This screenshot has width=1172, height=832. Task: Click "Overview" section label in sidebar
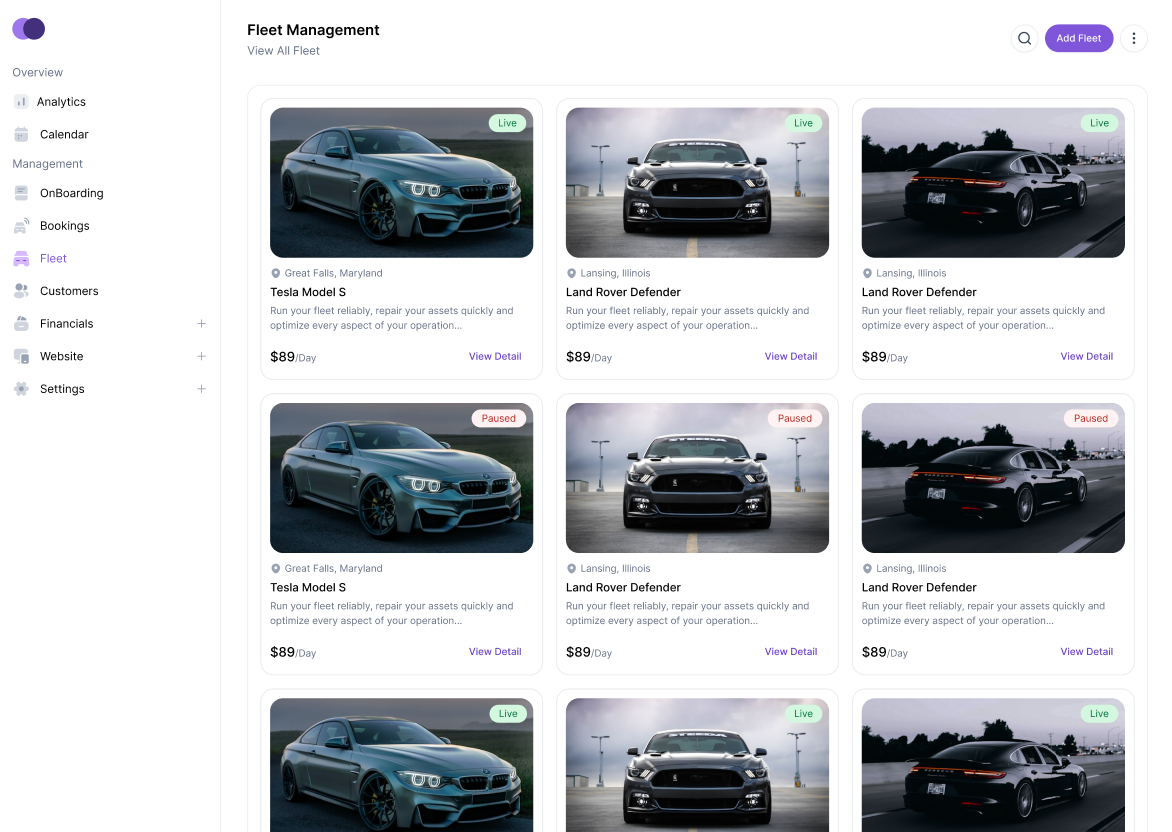[x=37, y=73]
